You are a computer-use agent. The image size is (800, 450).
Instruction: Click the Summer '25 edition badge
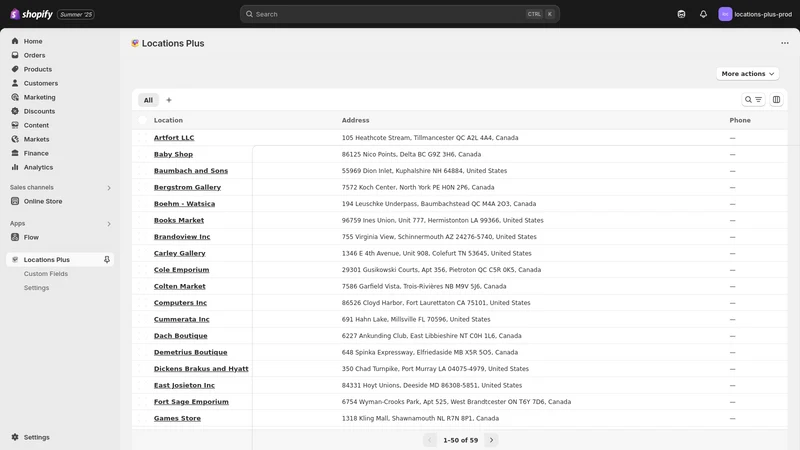coord(76,14)
